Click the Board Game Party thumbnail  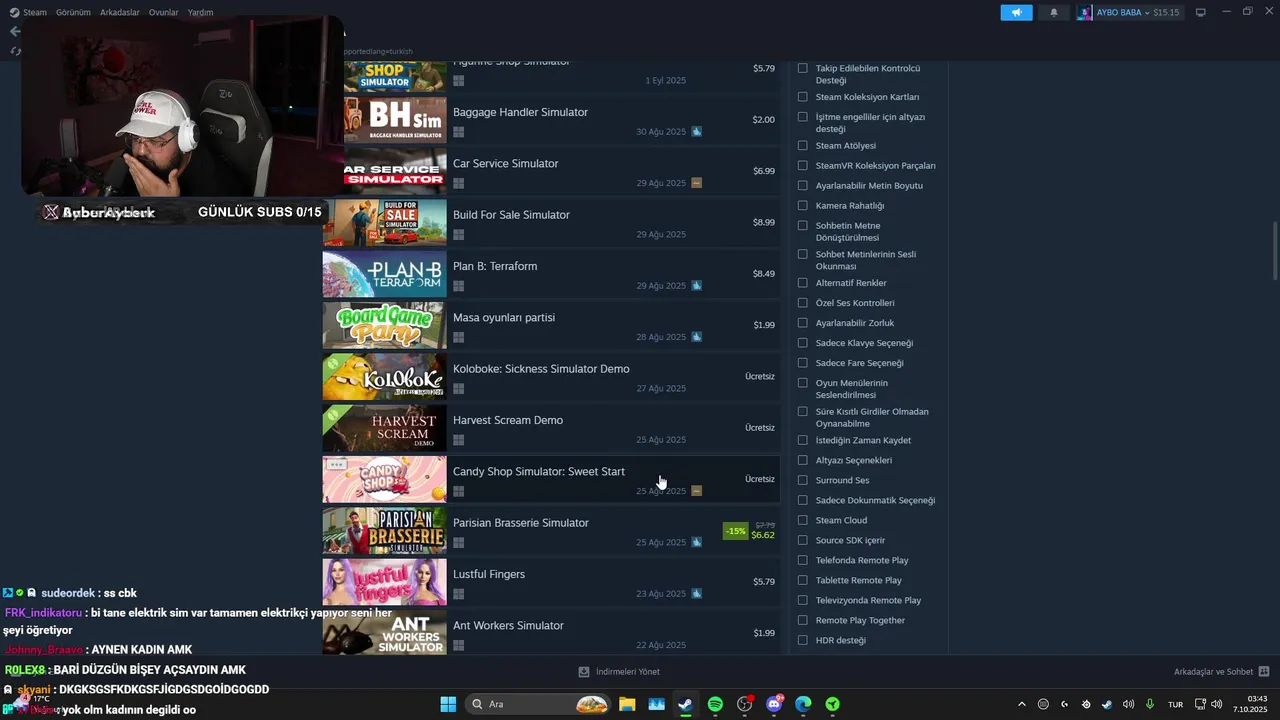(384, 324)
